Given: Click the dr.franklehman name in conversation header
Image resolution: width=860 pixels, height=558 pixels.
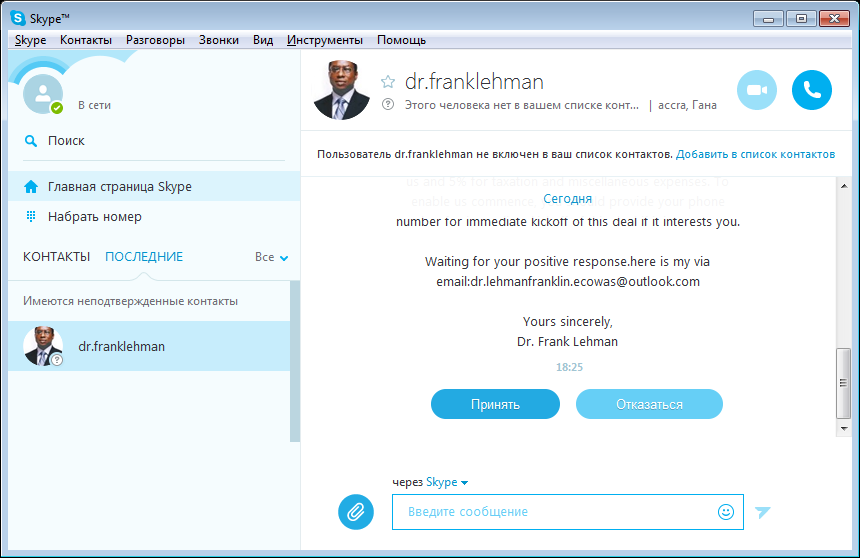Looking at the screenshot, I should pyautogui.click(x=474, y=82).
